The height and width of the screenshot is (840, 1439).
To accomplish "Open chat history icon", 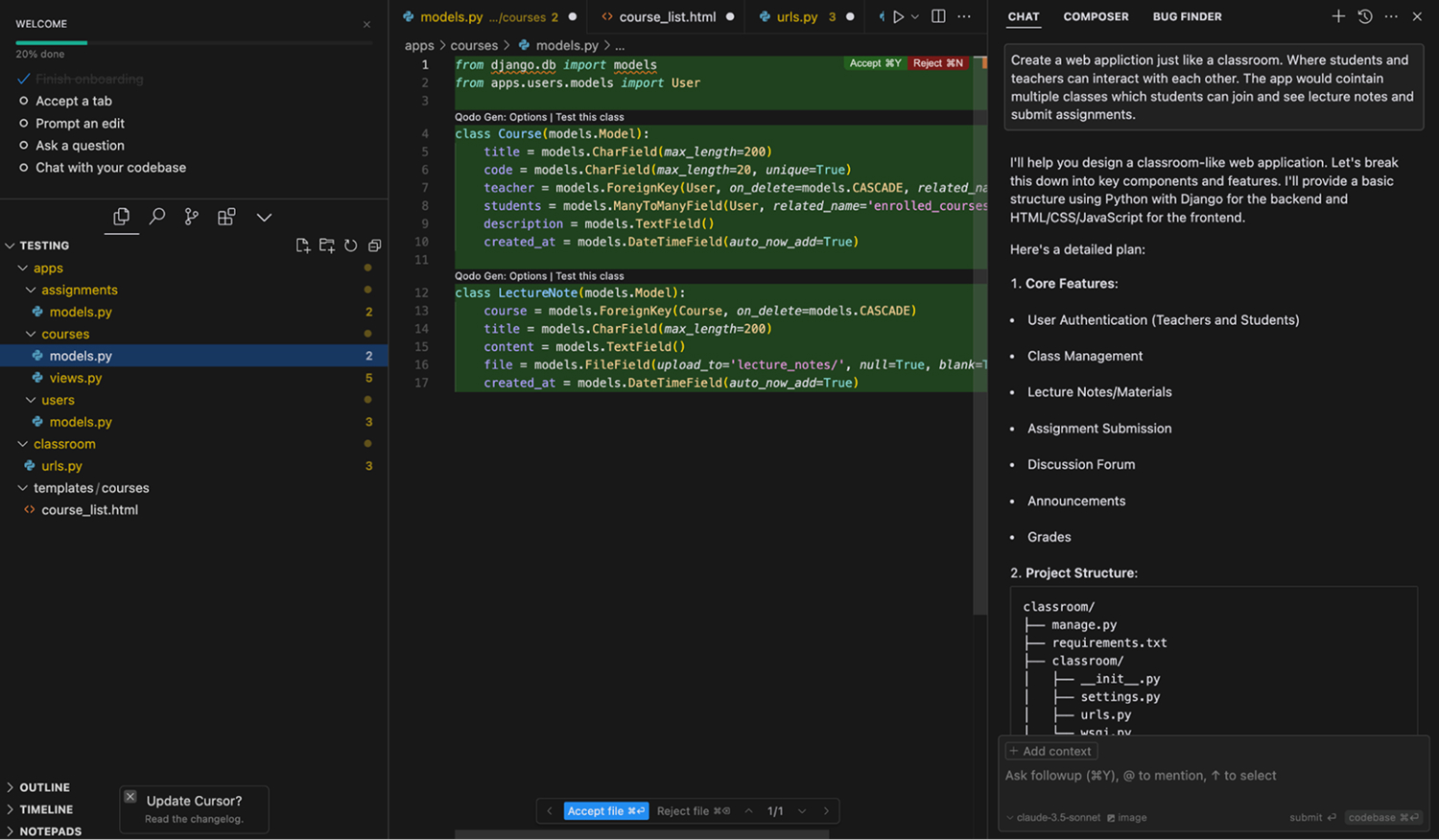I will tap(1365, 16).
